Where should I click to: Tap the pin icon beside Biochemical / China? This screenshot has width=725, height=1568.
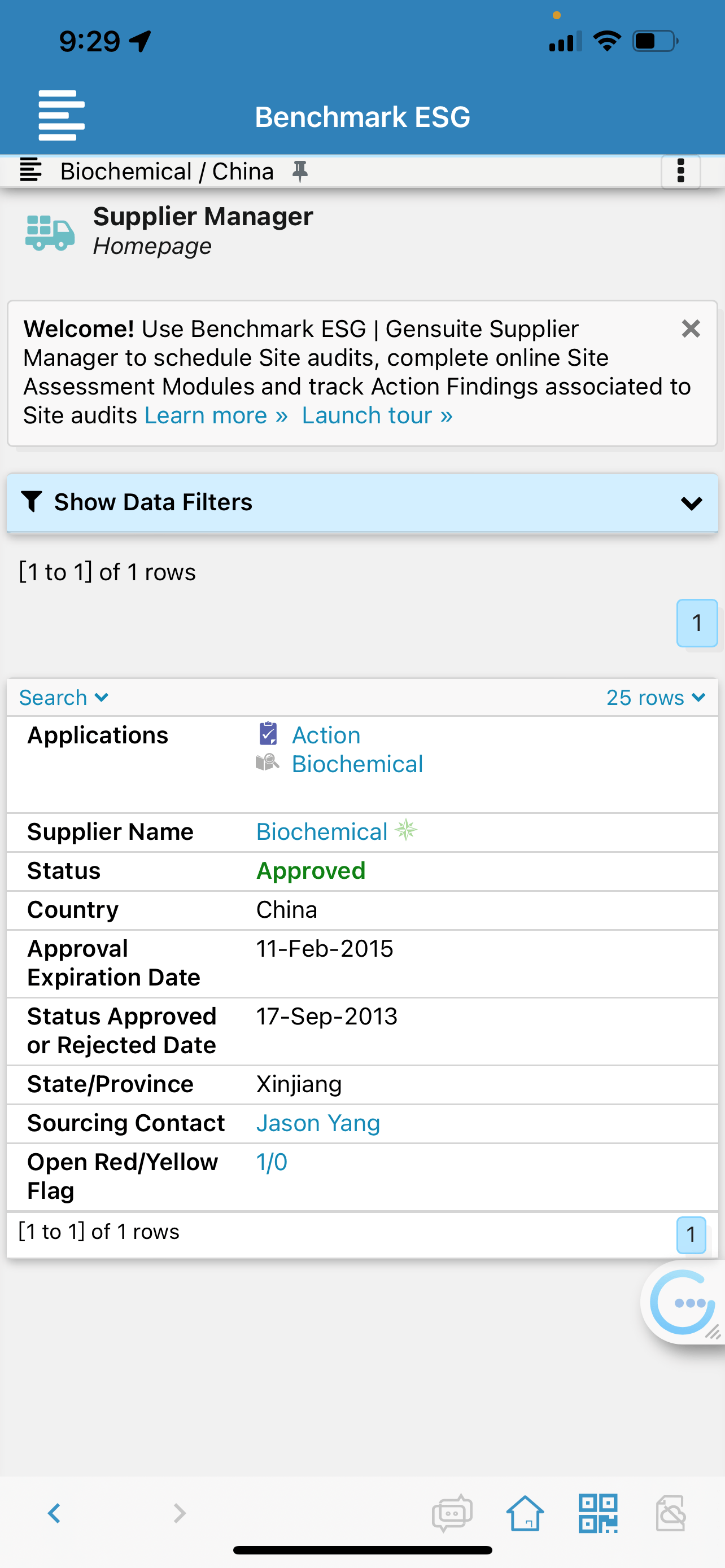pos(299,172)
